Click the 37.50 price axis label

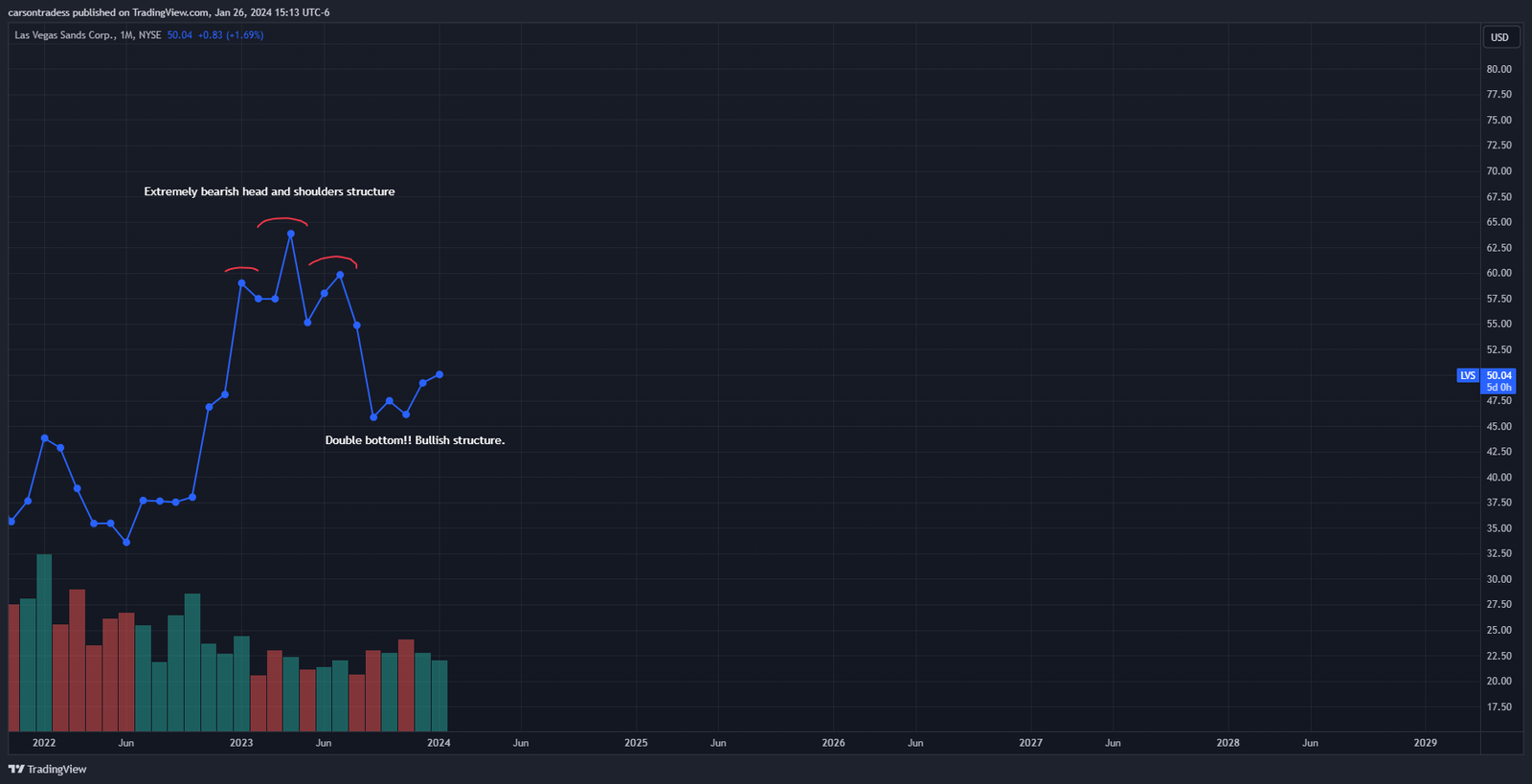[x=1498, y=503]
